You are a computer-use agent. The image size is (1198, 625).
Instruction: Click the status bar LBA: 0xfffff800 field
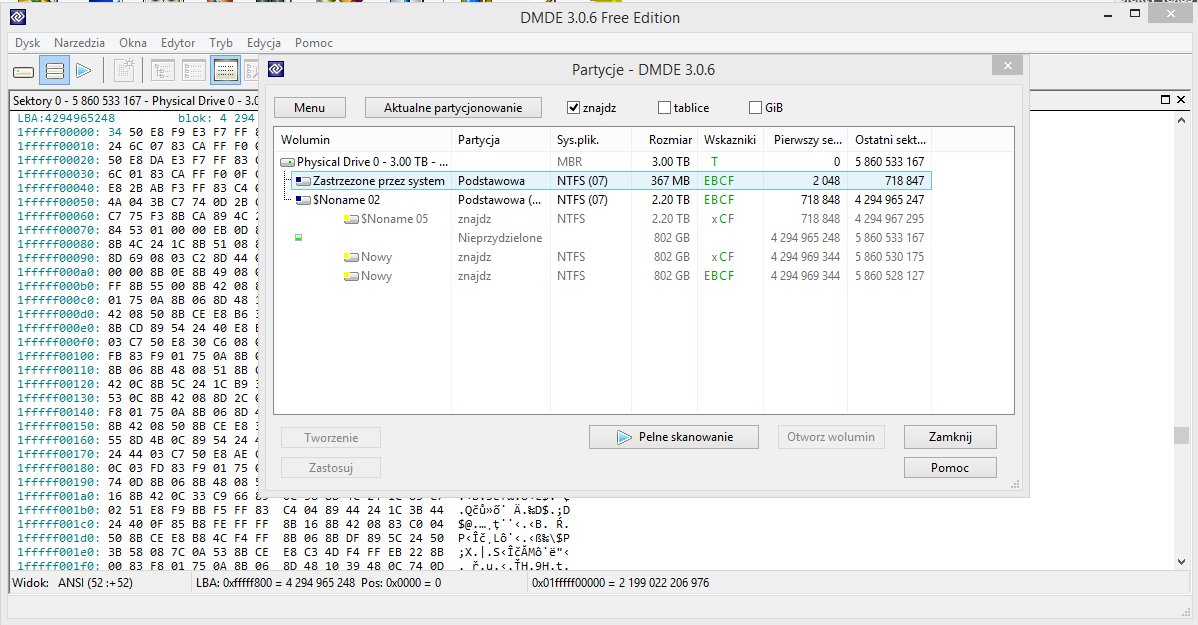pos(319,583)
